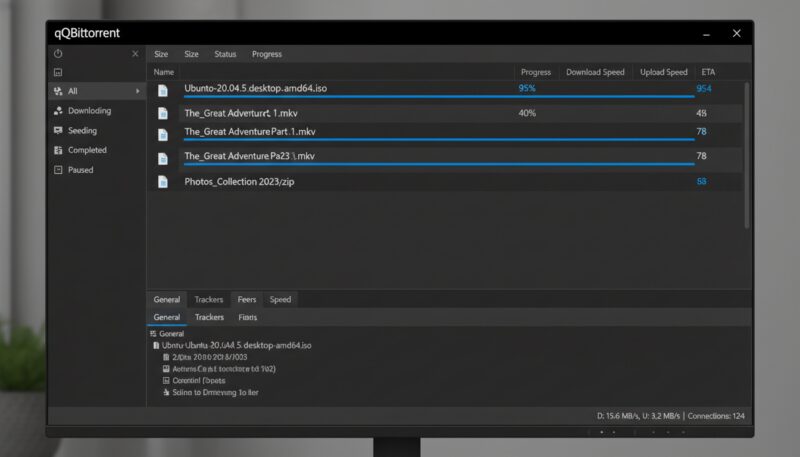800x457 pixels.
Task: Switch to the Feers tab
Action: (x=247, y=299)
